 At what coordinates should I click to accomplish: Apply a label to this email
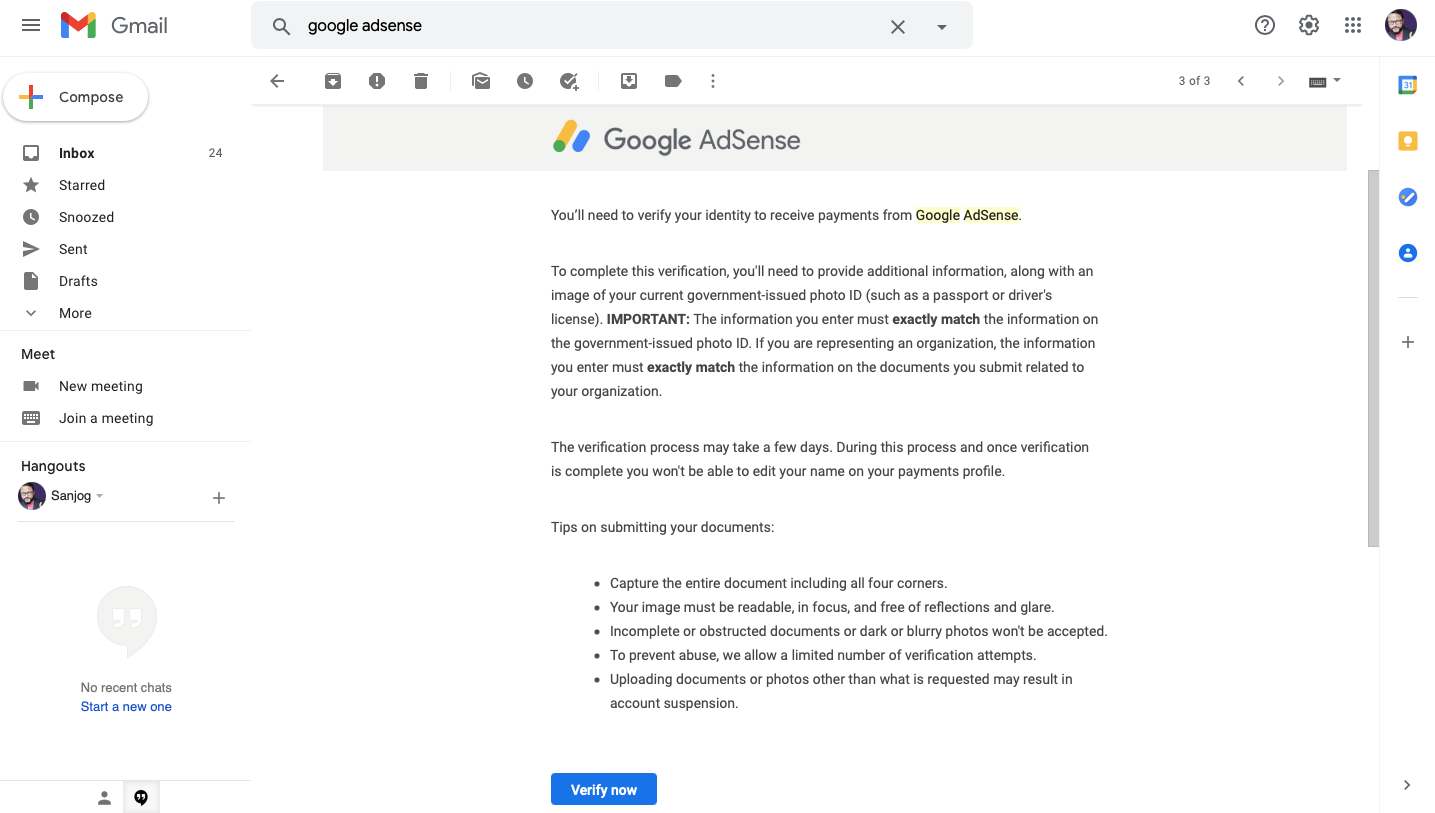coord(673,81)
